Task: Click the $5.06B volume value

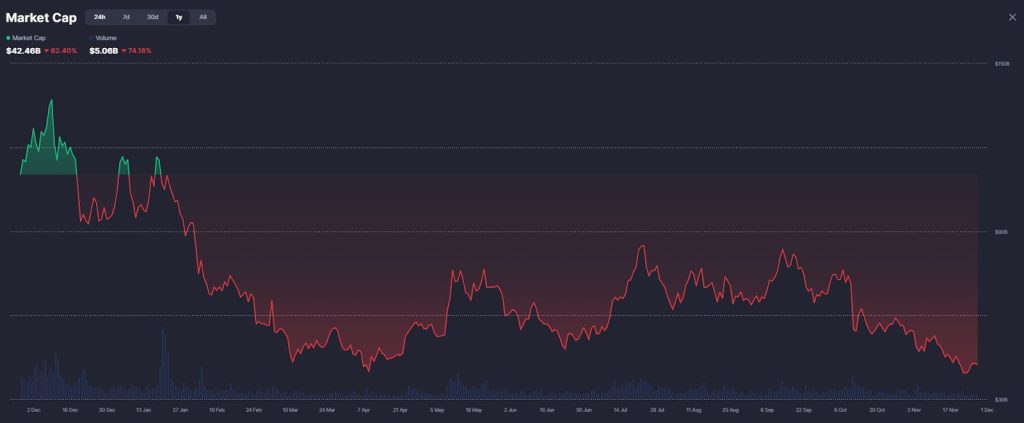Action: click(x=102, y=49)
